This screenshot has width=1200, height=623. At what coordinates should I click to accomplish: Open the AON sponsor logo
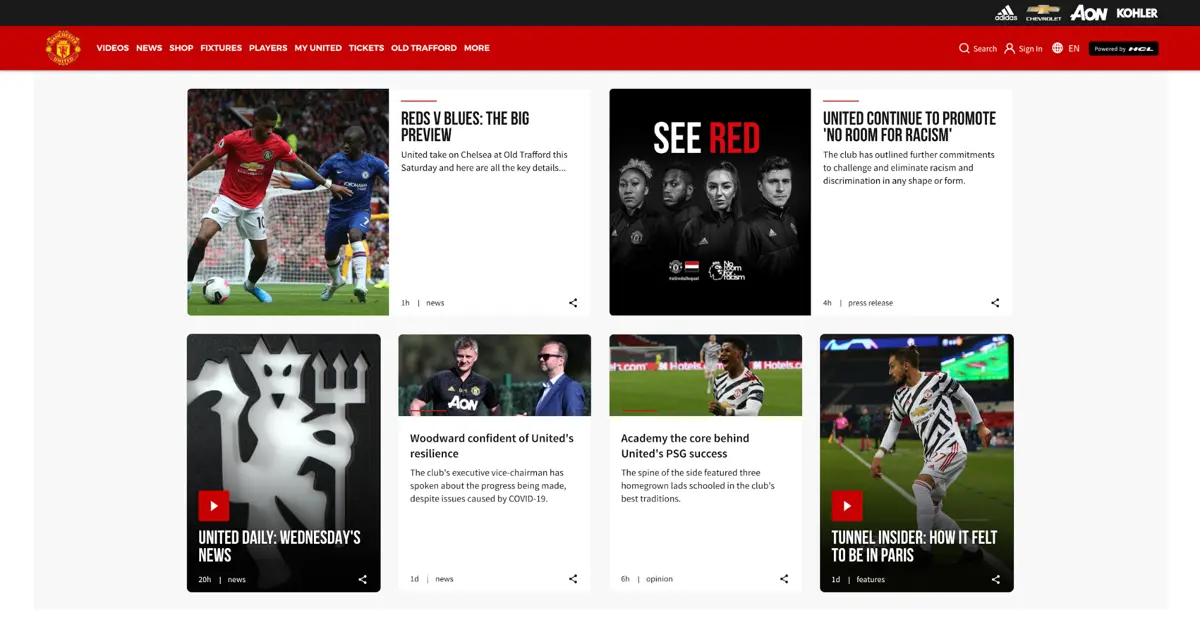tap(1088, 13)
